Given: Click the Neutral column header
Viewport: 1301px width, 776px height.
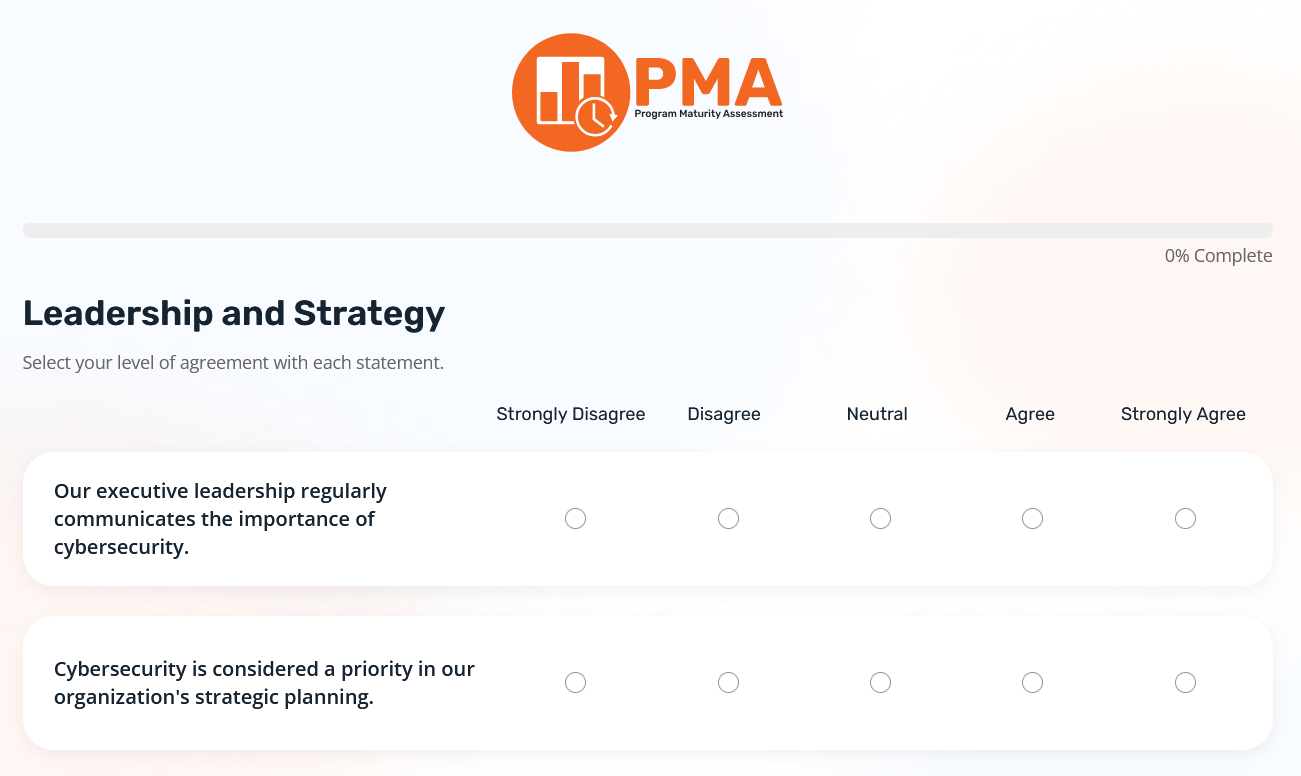Looking at the screenshot, I should pos(877,413).
